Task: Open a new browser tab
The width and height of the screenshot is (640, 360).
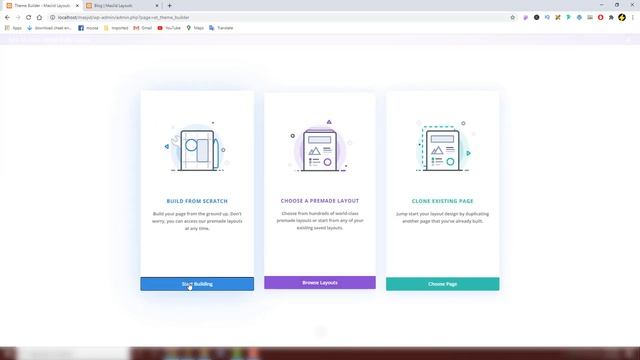Action: click(x=169, y=6)
